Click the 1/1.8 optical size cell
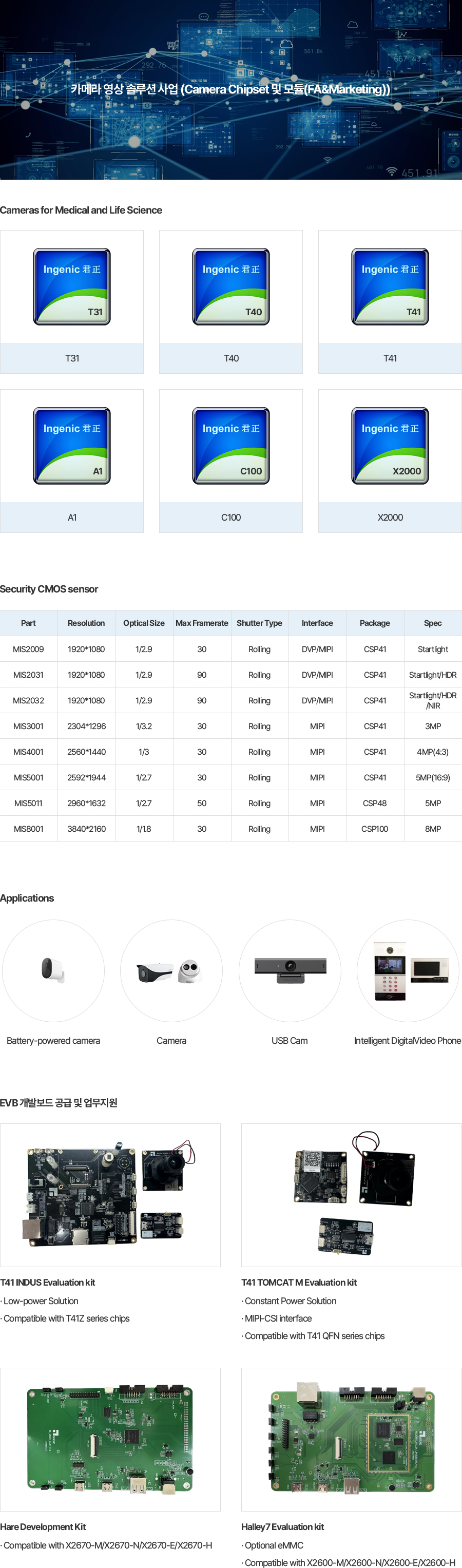The image size is (462, 1568). (x=144, y=829)
